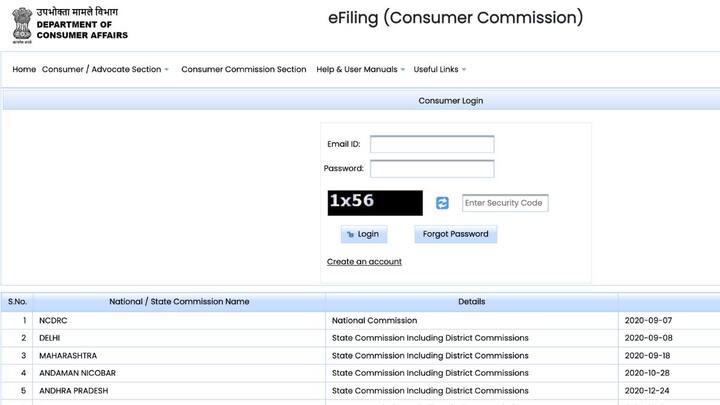Click into the Password field
Image resolution: width=720 pixels, height=405 pixels.
tap(432, 169)
